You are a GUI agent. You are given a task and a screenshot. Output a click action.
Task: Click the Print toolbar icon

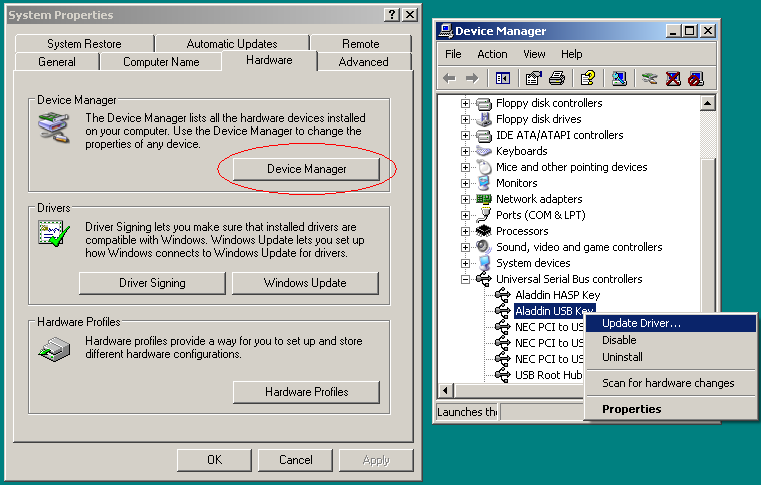(557, 78)
